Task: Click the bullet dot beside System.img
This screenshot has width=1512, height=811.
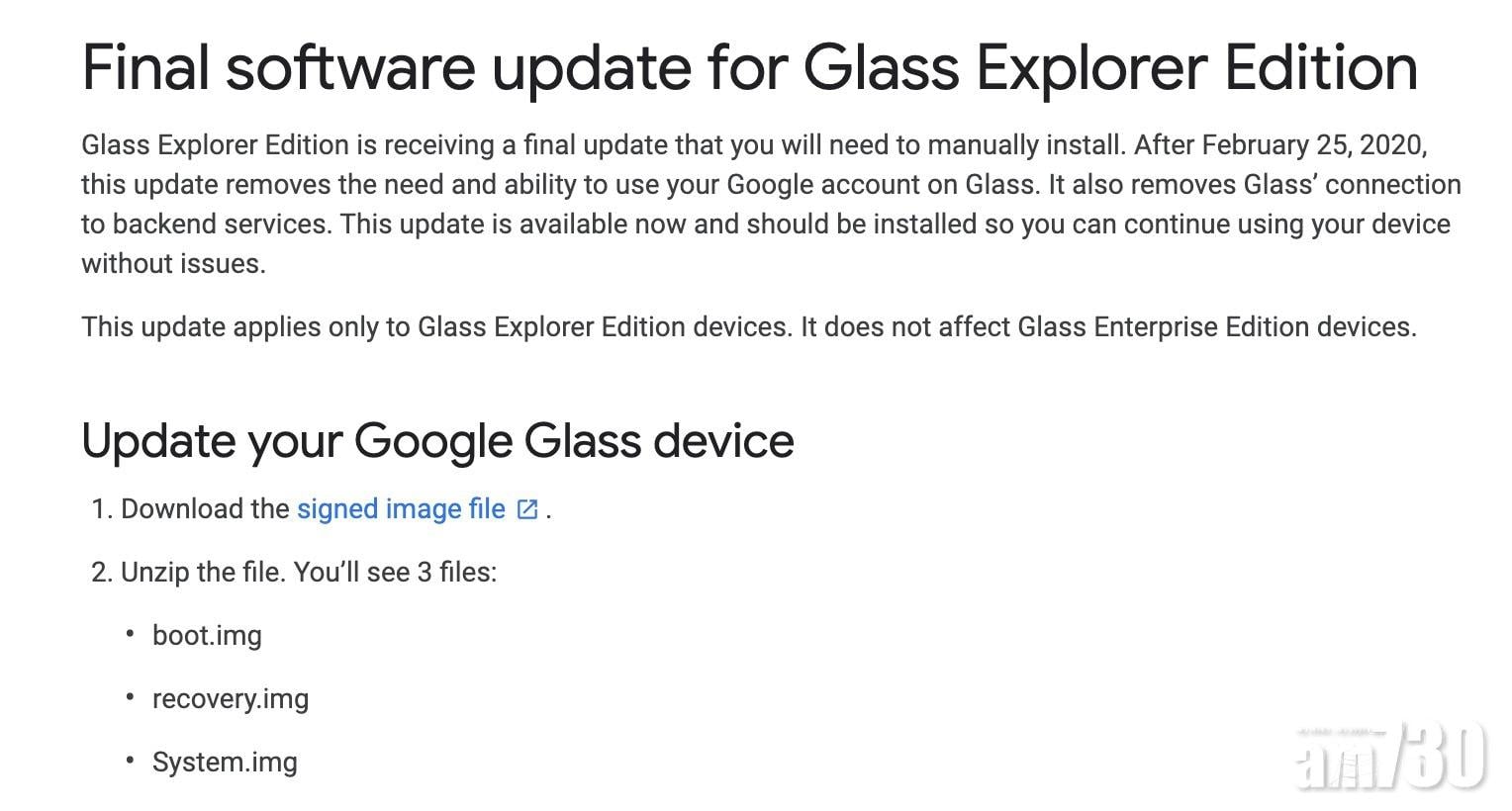Action: [130, 760]
